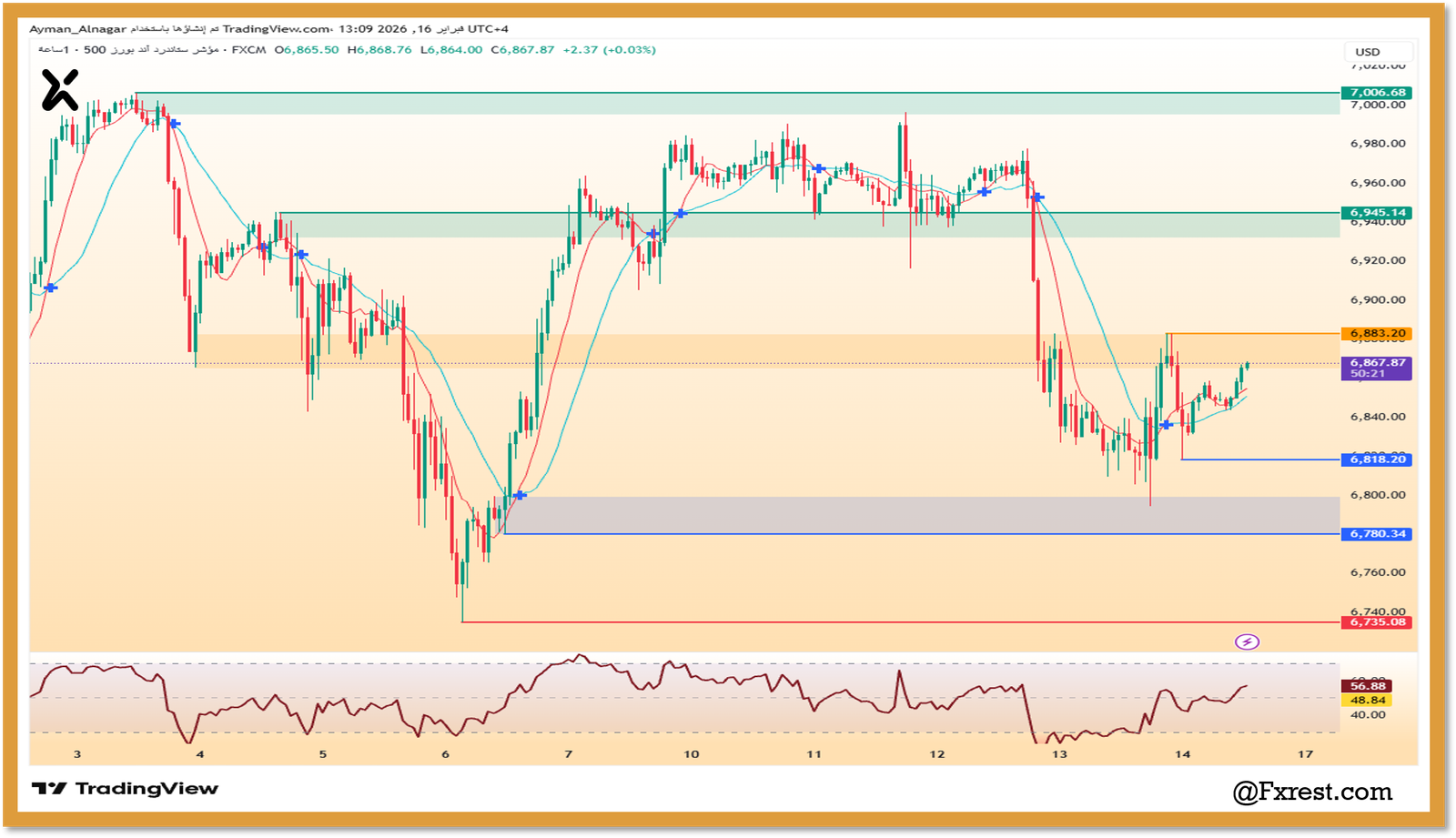Screen dimensions: 1456x838
Task: Click the RSI value label 56.88
Action: pos(1367,686)
